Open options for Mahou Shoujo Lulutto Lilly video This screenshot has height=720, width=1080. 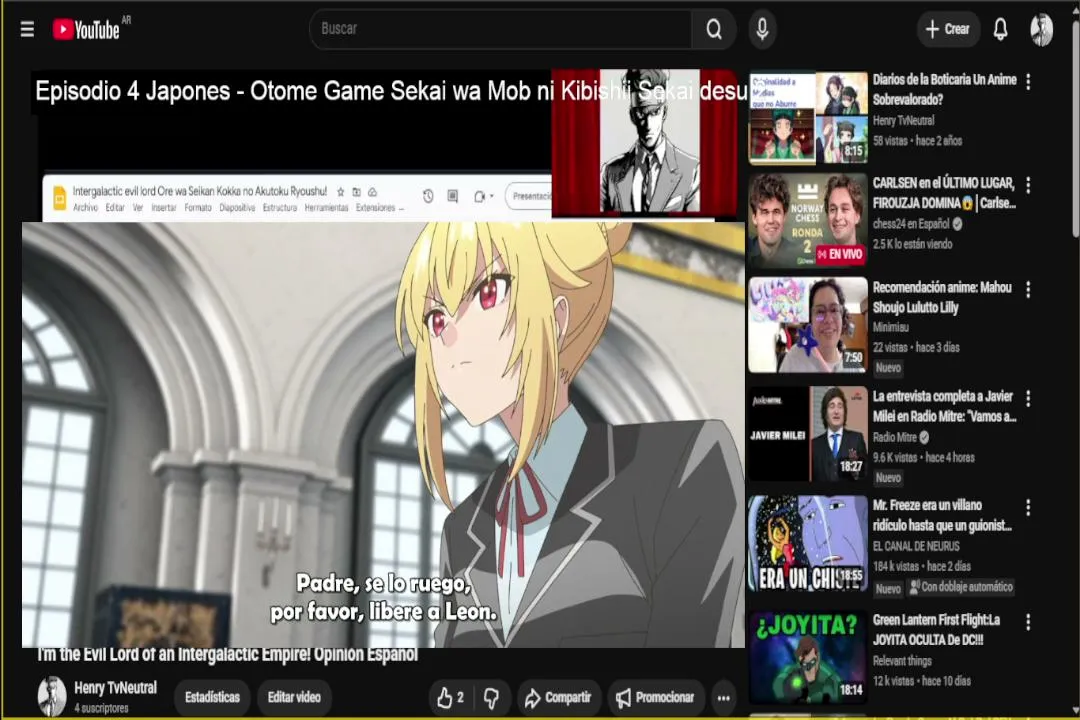tap(1028, 289)
